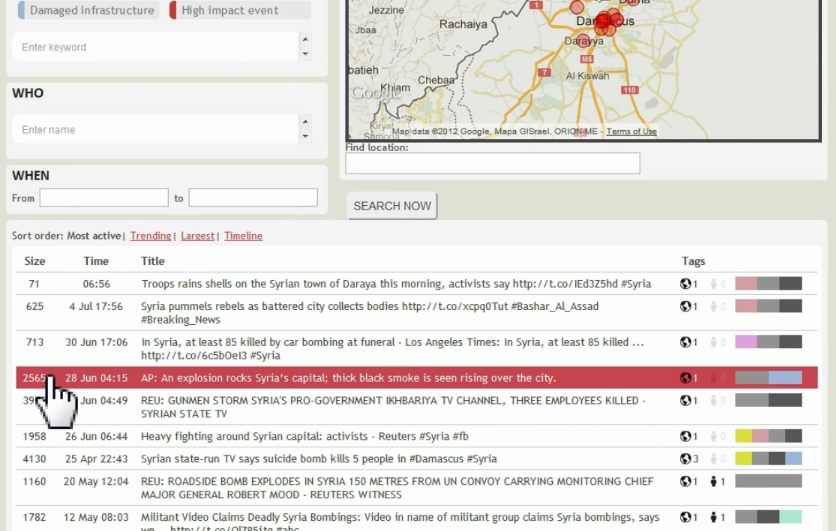Sort stories by Trending
The width and height of the screenshot is (836, 531).
150,236
